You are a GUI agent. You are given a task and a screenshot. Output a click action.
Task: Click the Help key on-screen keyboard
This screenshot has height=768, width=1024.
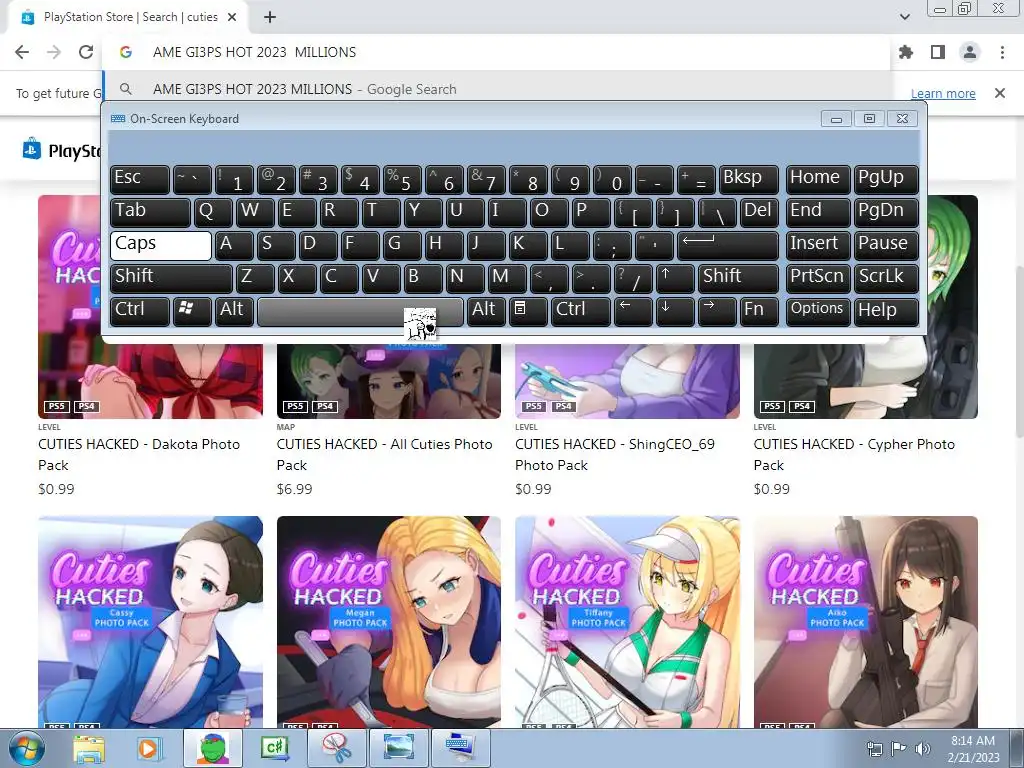pos(886,312)
